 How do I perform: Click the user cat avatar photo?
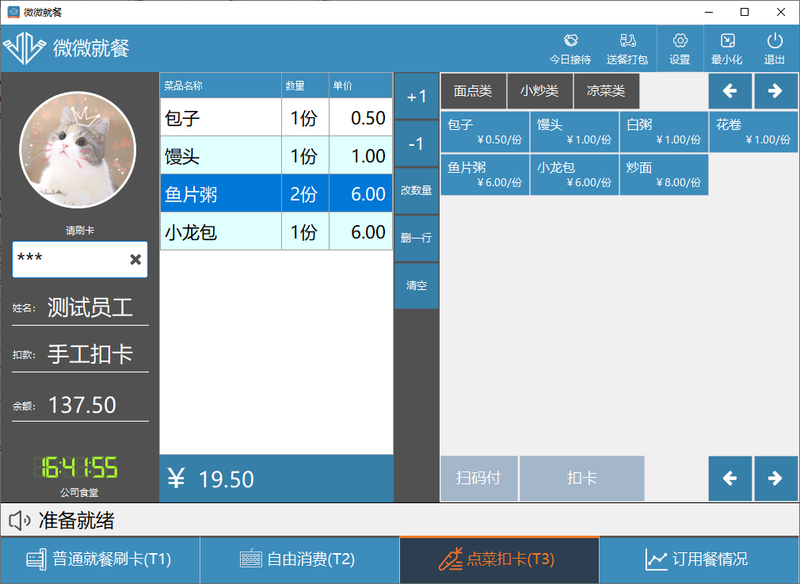[x=78, y=150]
